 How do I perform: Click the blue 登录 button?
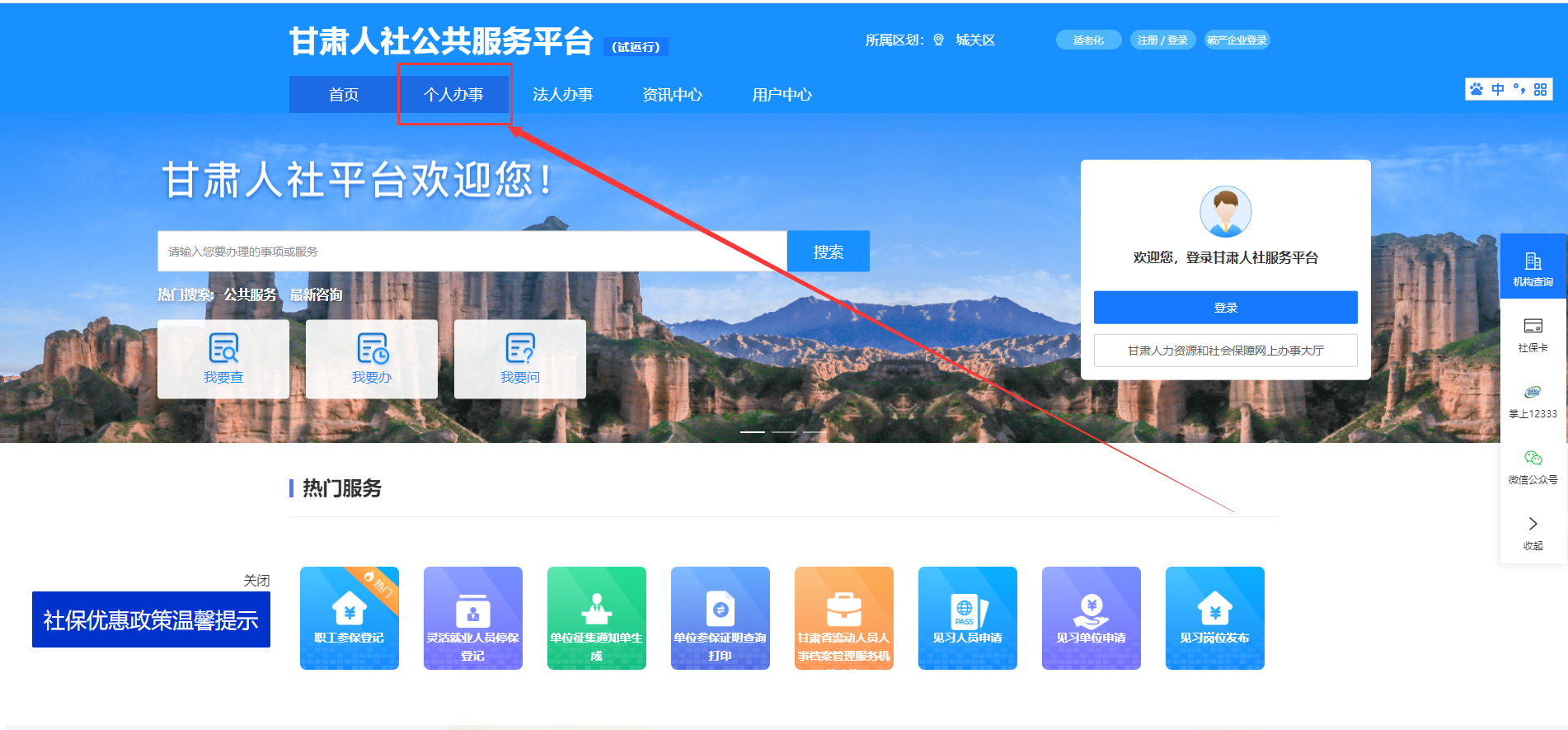[1225, 308]
